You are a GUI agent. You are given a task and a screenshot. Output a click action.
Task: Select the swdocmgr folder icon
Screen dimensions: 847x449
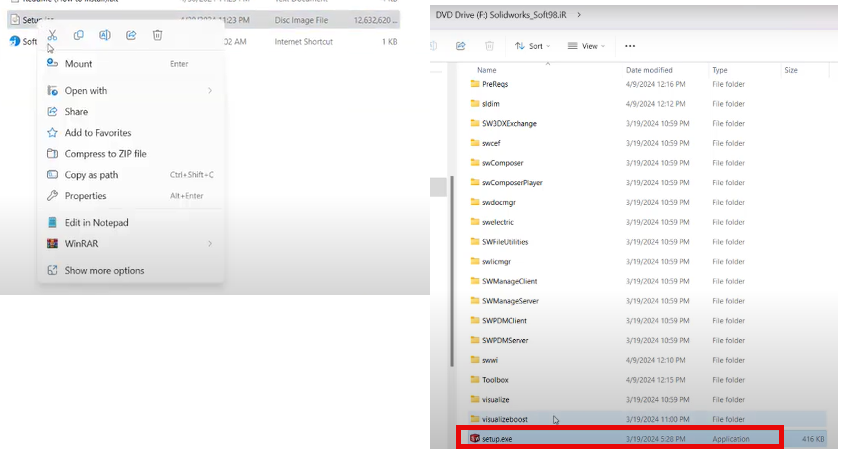click(x=475, y=202)
